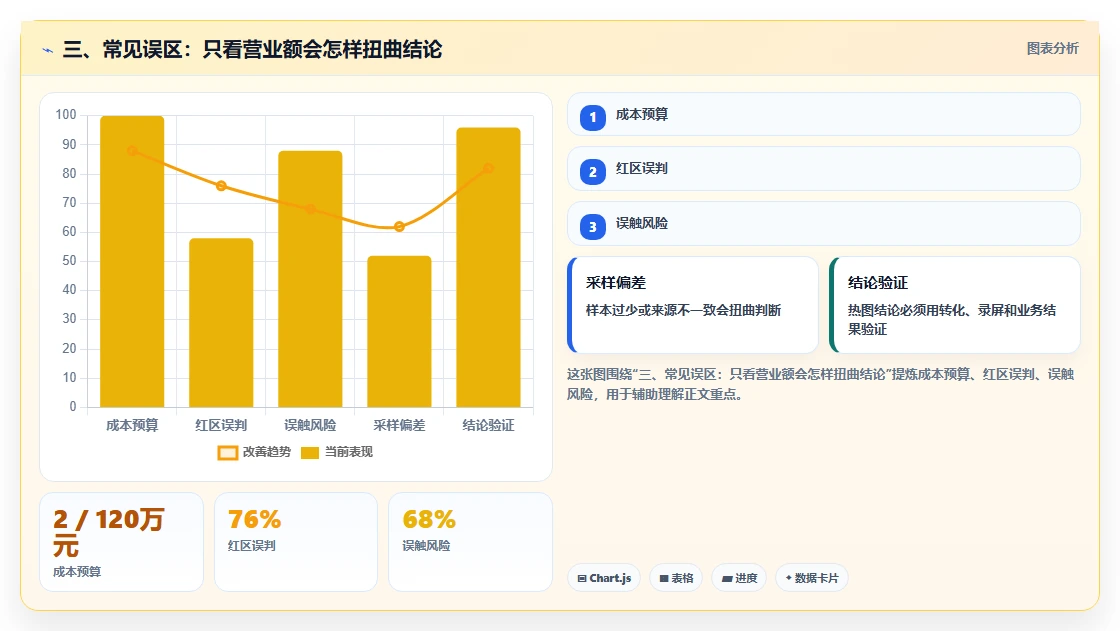Click the description paragraph starting 这张图围绕
The width and height of the screenshot is (1120, 631).
(x=821, y=384)
